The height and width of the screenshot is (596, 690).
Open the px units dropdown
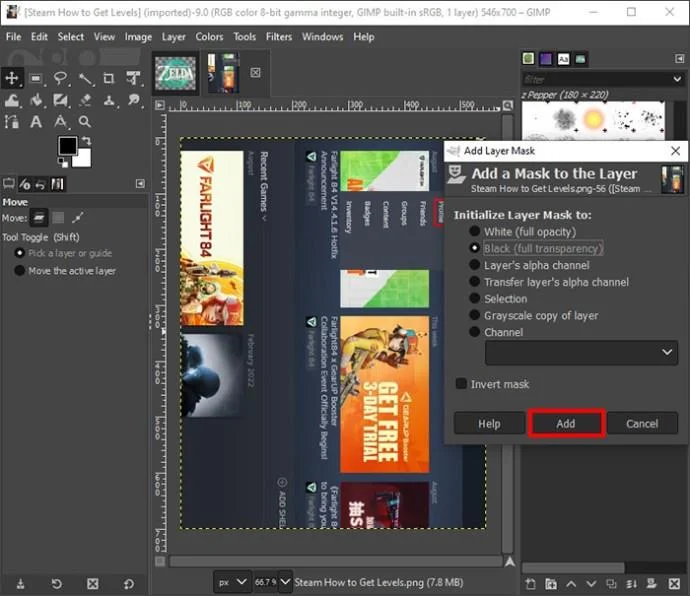point(232,582)
